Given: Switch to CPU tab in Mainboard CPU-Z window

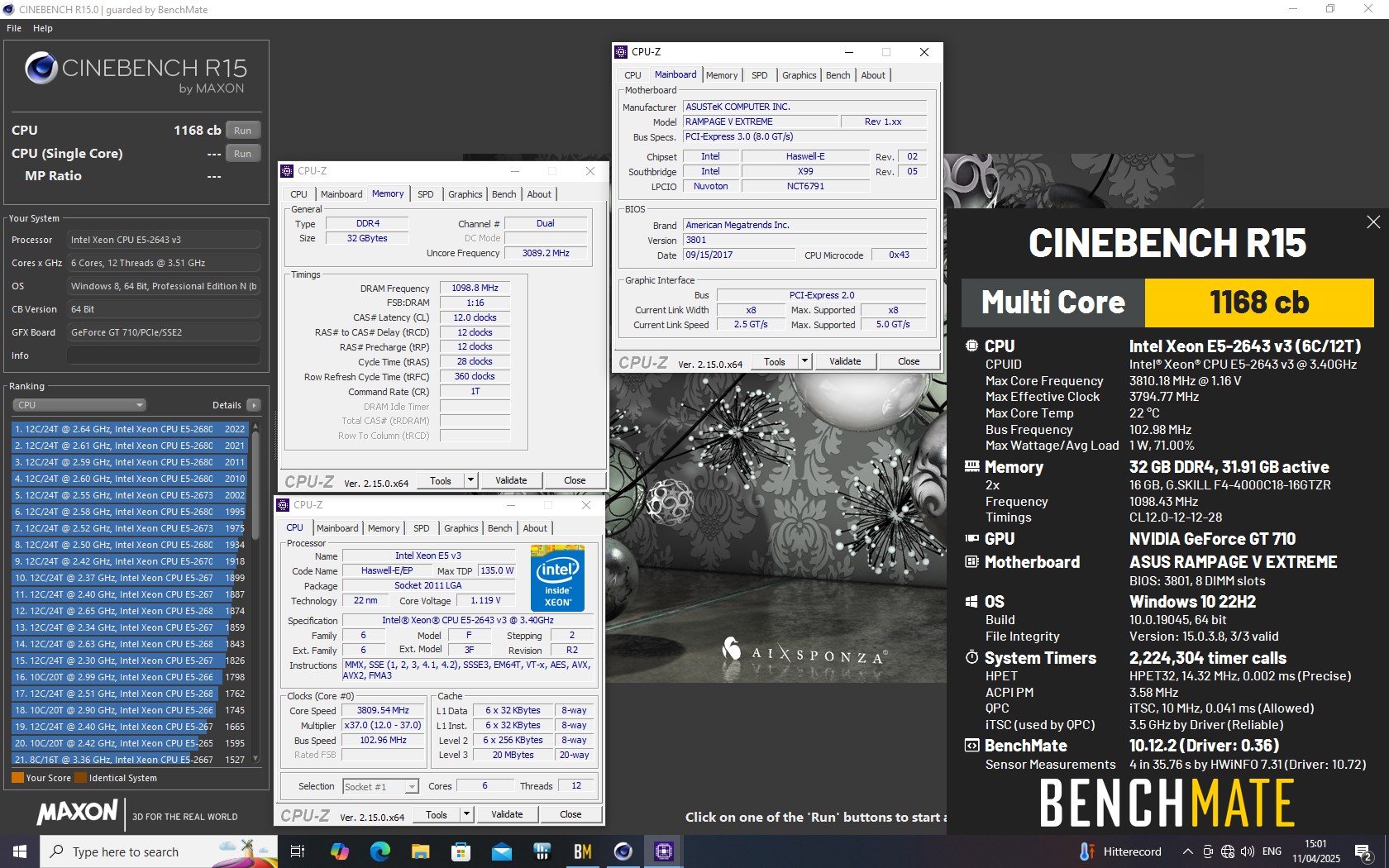Looking at the screenshot, I should tap(632, 75).
